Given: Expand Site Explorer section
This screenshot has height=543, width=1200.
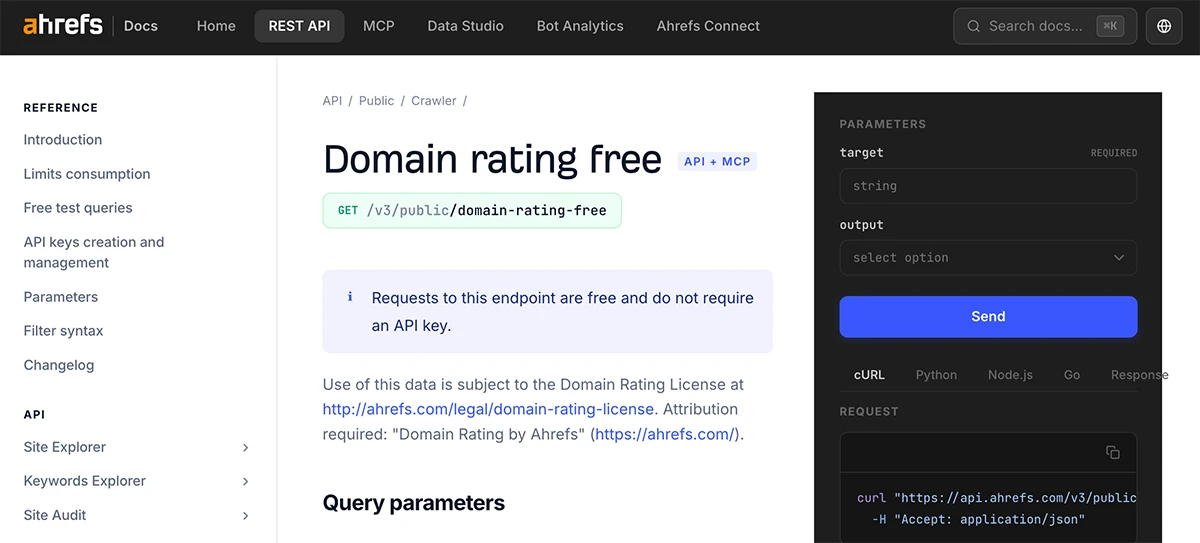Looking at the screenshot, I should (x=137, y=447).
